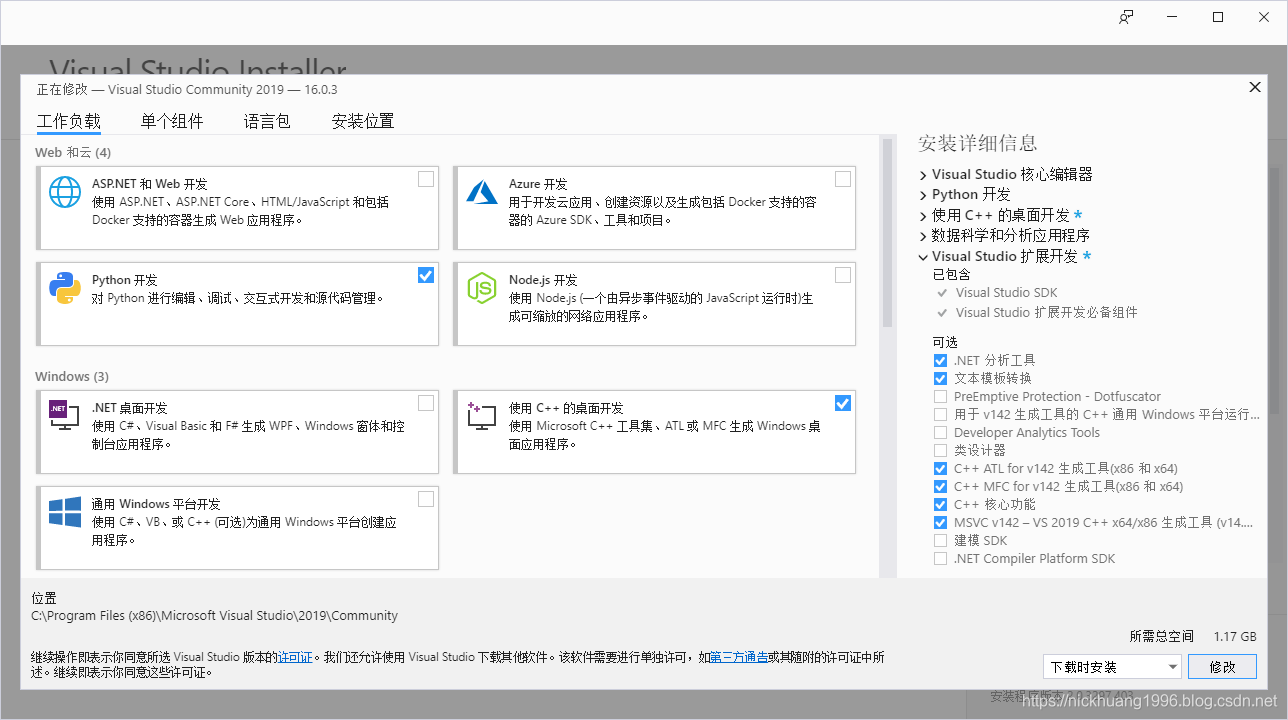Uncheck the Python 开发 workload checkbox
This screenshot has height=720, width=1288.
[427, 275]
